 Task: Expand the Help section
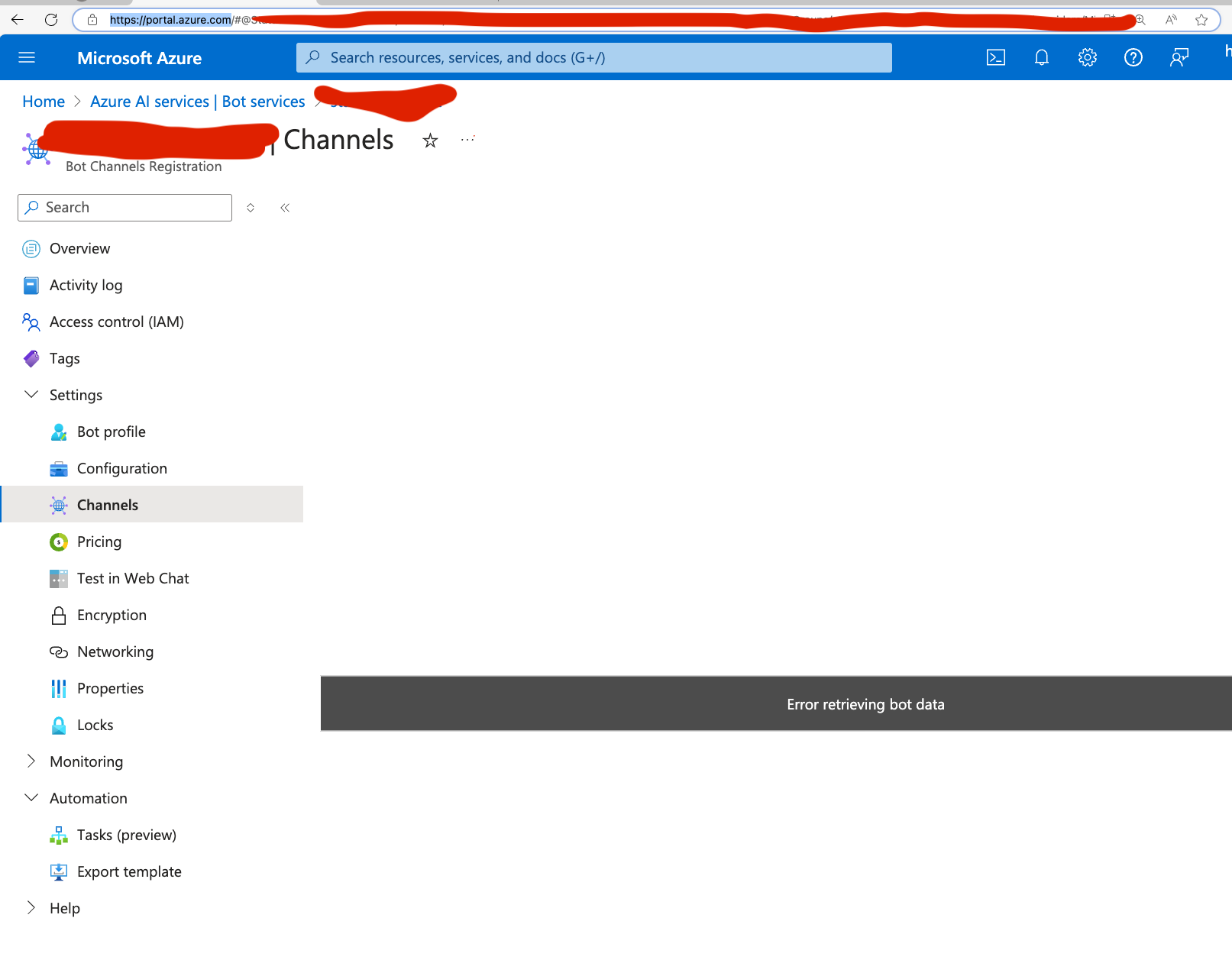tap(31, 907)
